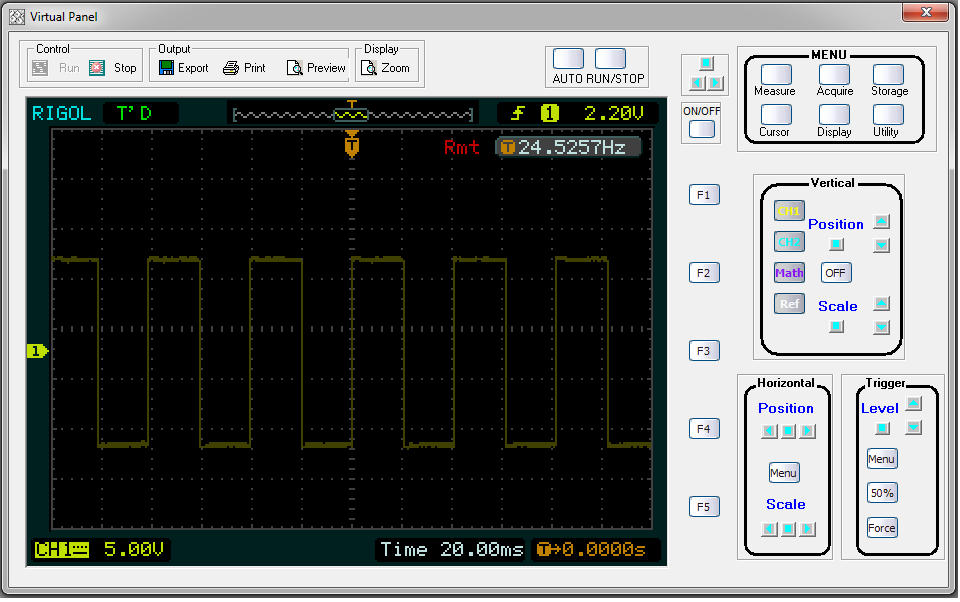Click the Print icon in the toolbar
960x602 pixels.
[x=231, y=68]
